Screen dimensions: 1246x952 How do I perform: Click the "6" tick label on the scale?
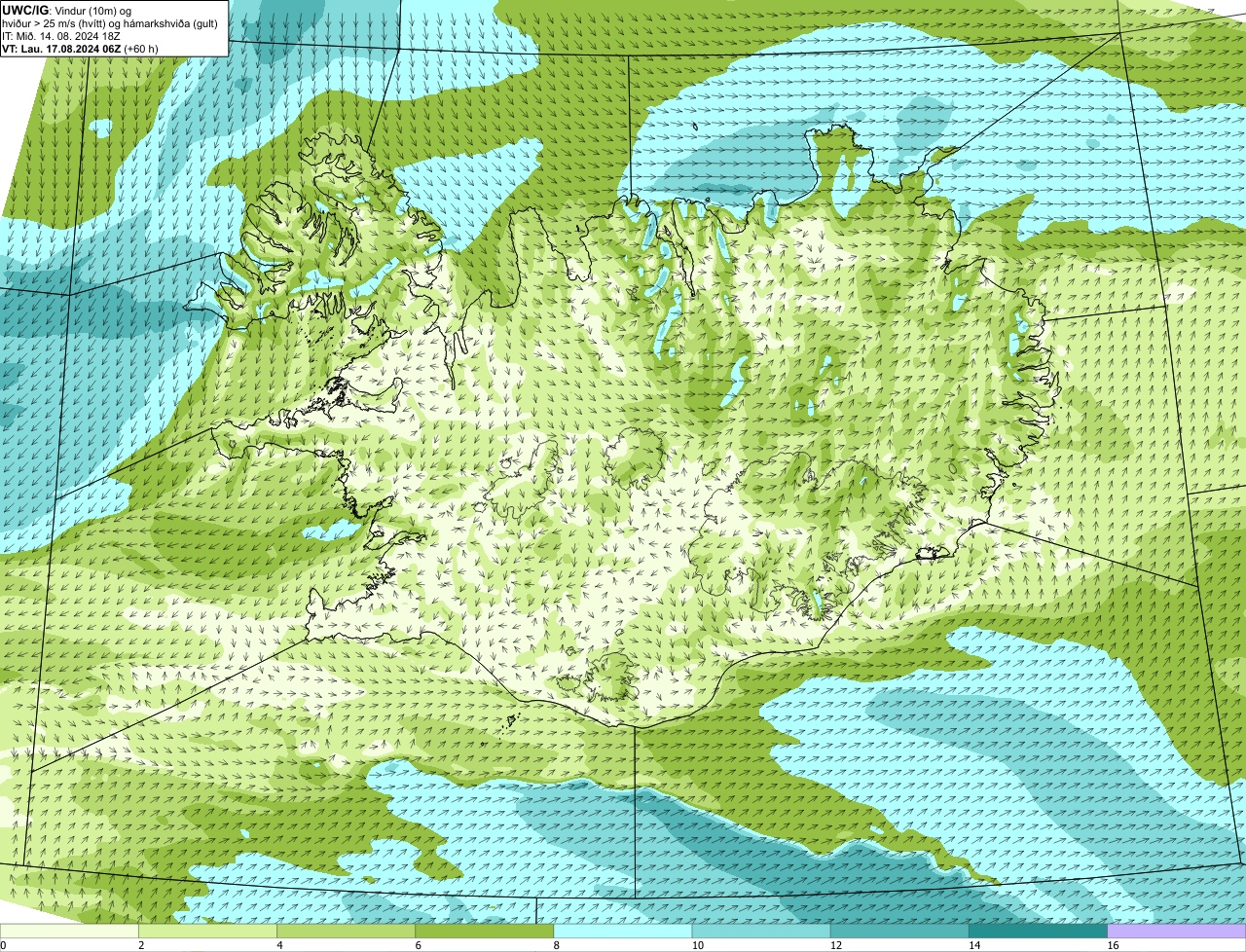[x=419, y=945]
